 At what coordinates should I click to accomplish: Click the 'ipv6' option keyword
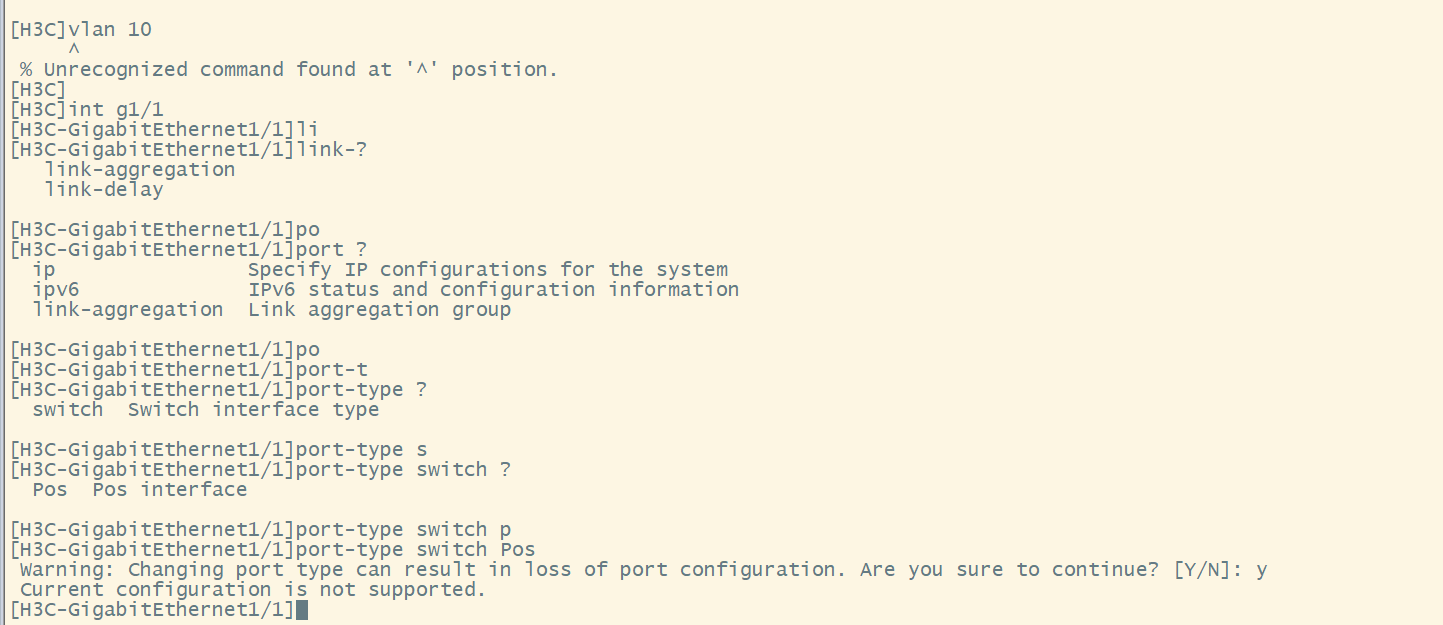[56, 290]
